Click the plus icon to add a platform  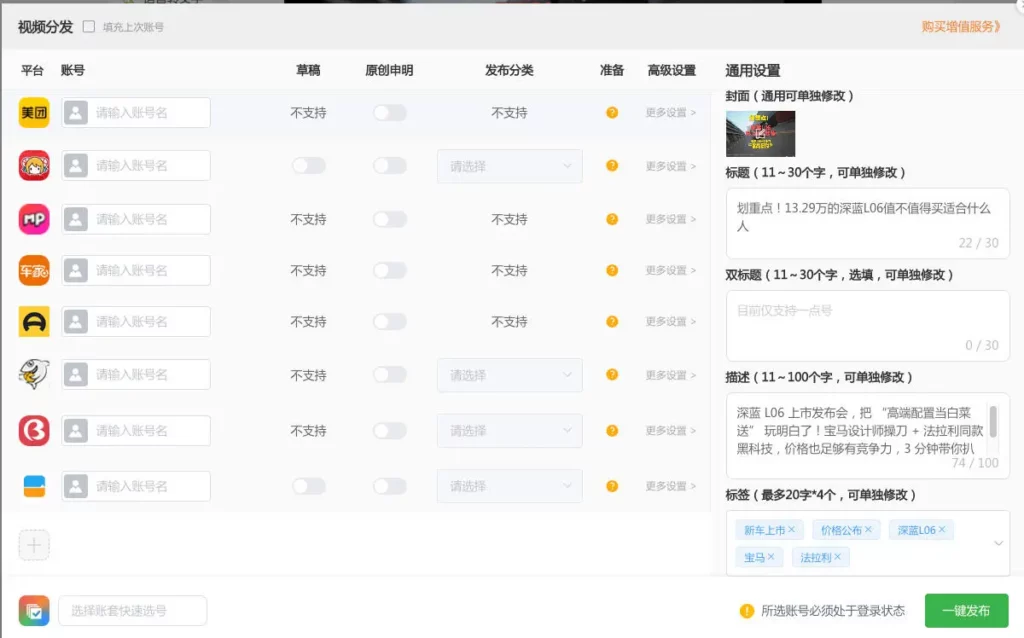click(x=34, y=545)
